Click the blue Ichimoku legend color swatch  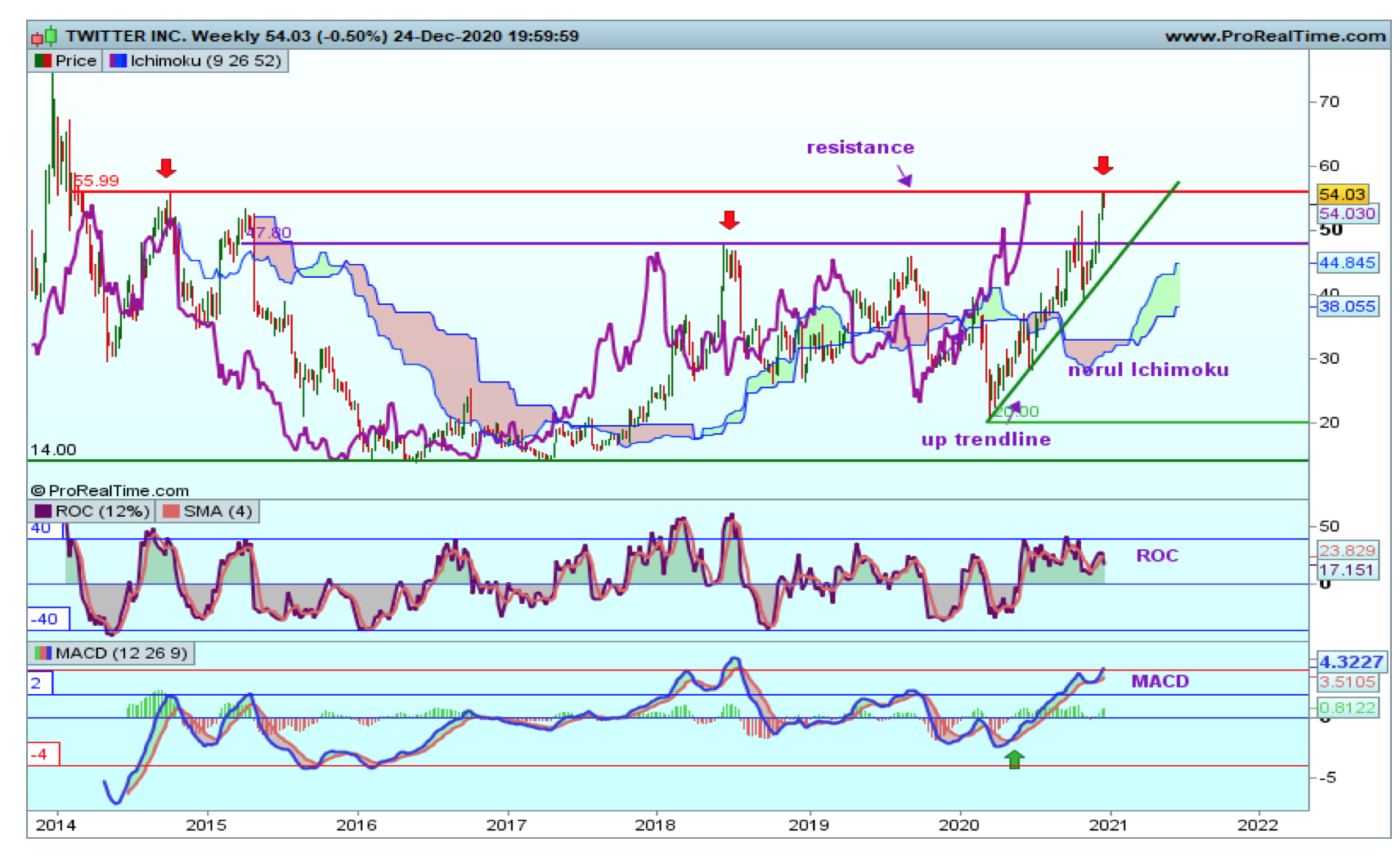[x=118, y=60]
